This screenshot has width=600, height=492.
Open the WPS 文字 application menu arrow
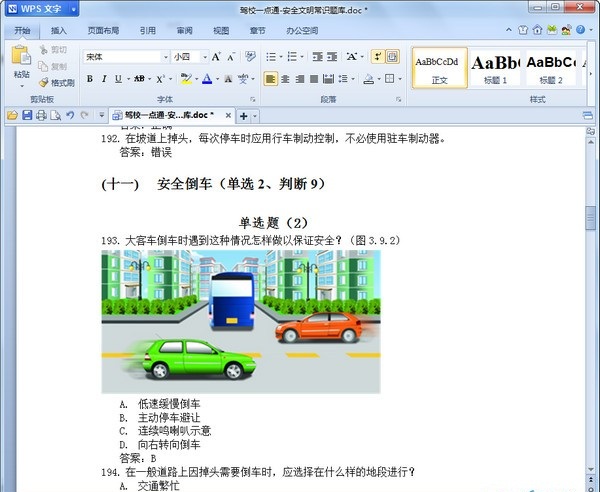tap(73, 9)
